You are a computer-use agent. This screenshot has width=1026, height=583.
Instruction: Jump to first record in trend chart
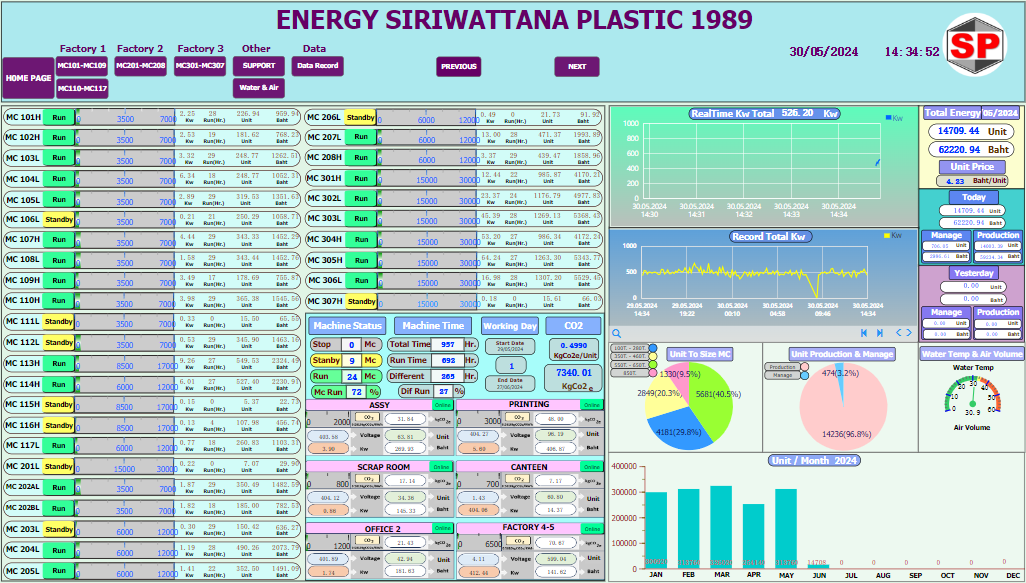point(865,333)
